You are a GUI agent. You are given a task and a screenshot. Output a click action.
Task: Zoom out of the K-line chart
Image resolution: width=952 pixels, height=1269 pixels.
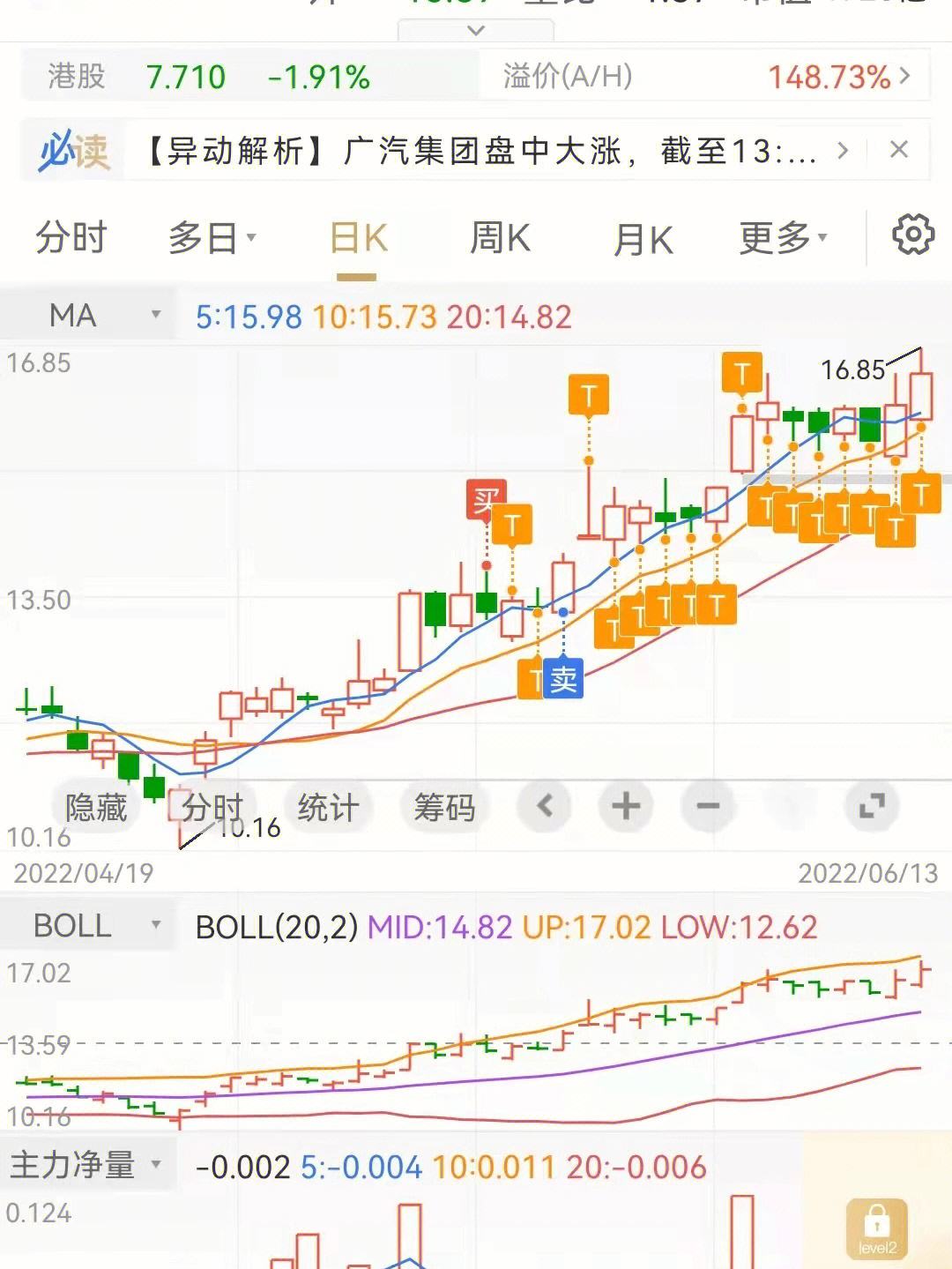pyautogui.click(x=707, y=806)
